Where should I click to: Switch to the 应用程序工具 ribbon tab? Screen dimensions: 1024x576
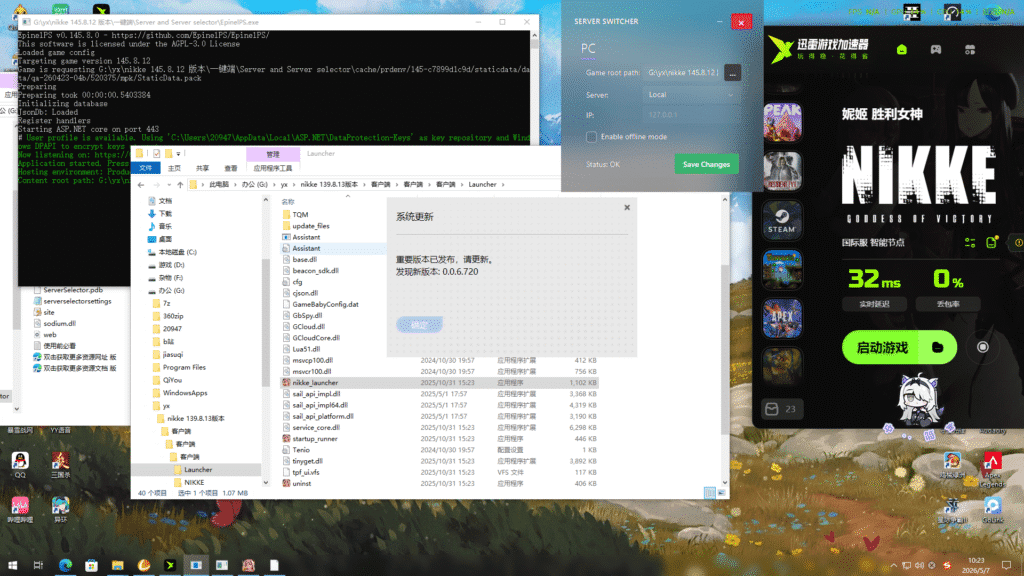(272, 168)
